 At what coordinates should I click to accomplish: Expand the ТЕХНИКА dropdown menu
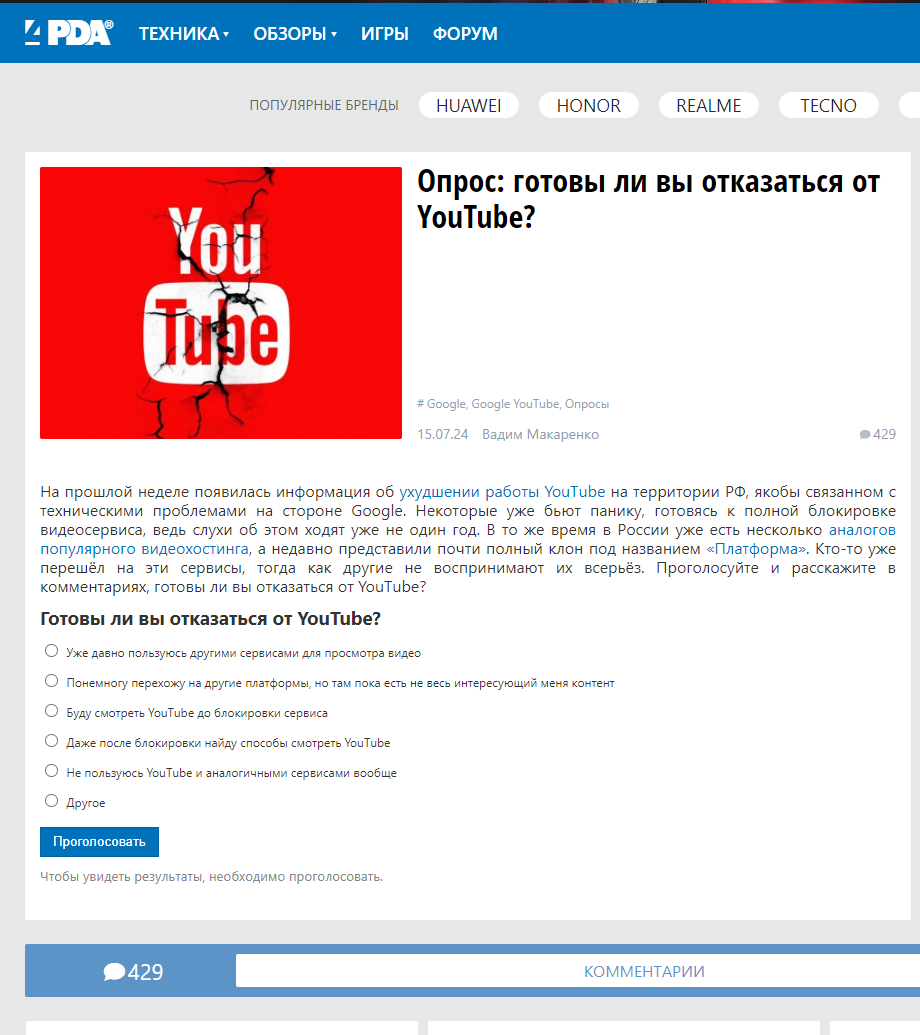[x=183, y=34]
